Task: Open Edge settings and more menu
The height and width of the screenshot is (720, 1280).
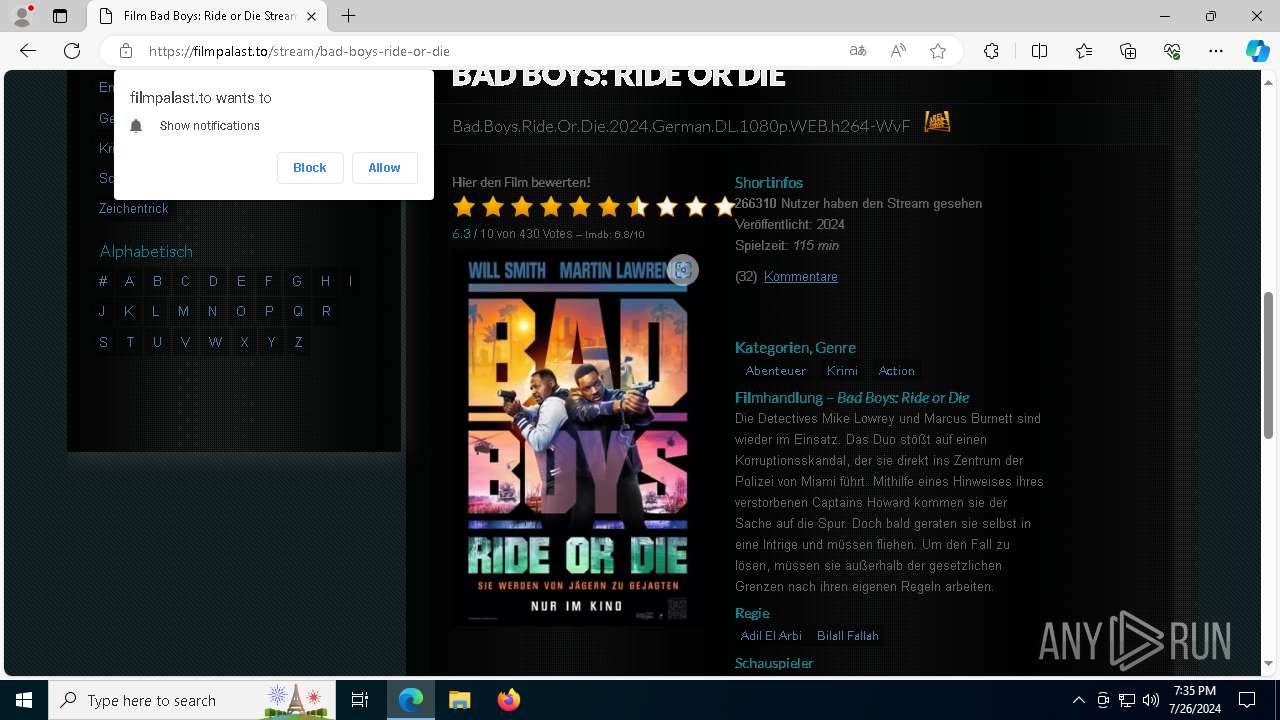Action: point(1216,51)
